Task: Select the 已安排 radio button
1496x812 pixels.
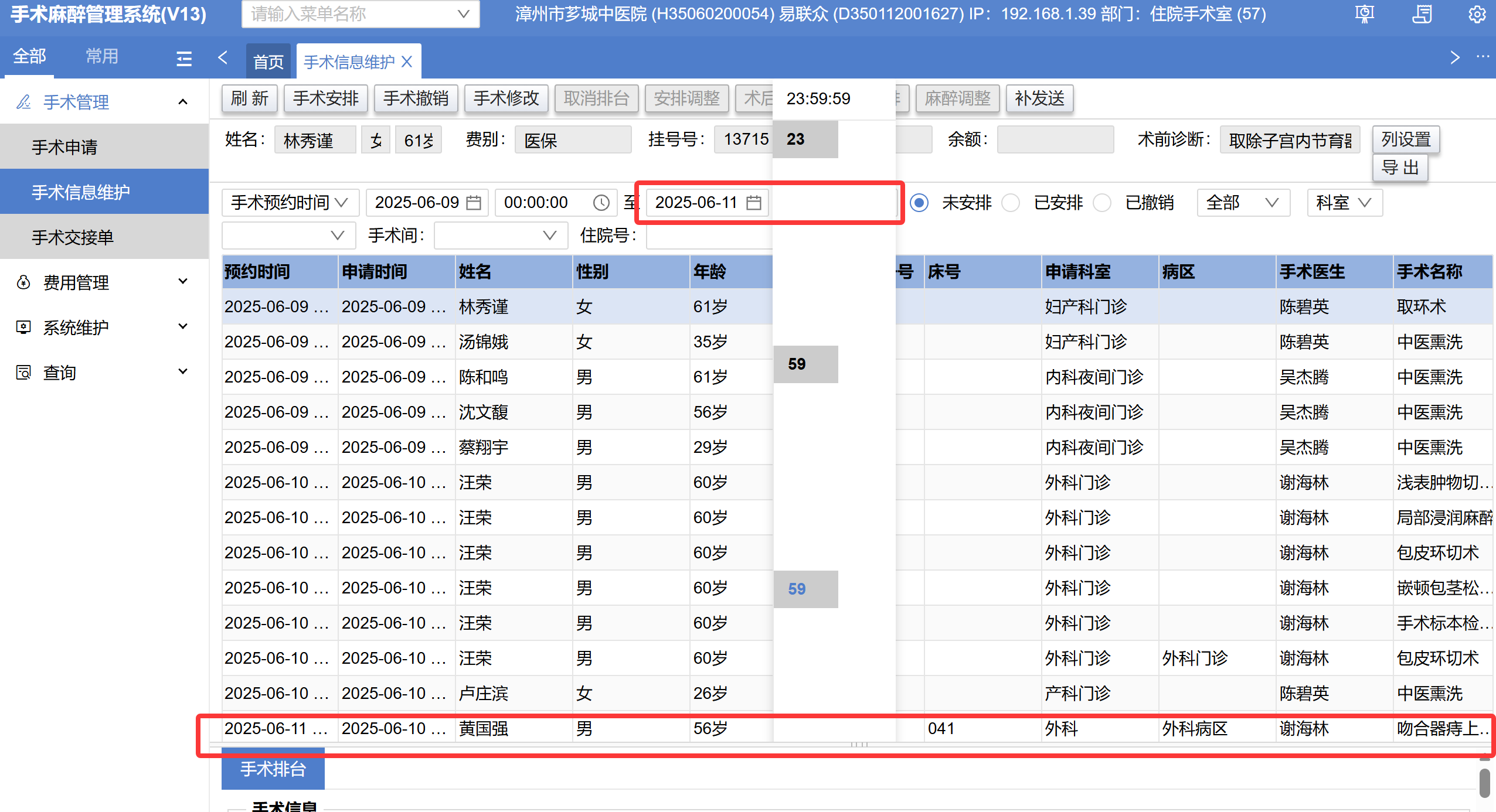Action: click(1011, 203)
